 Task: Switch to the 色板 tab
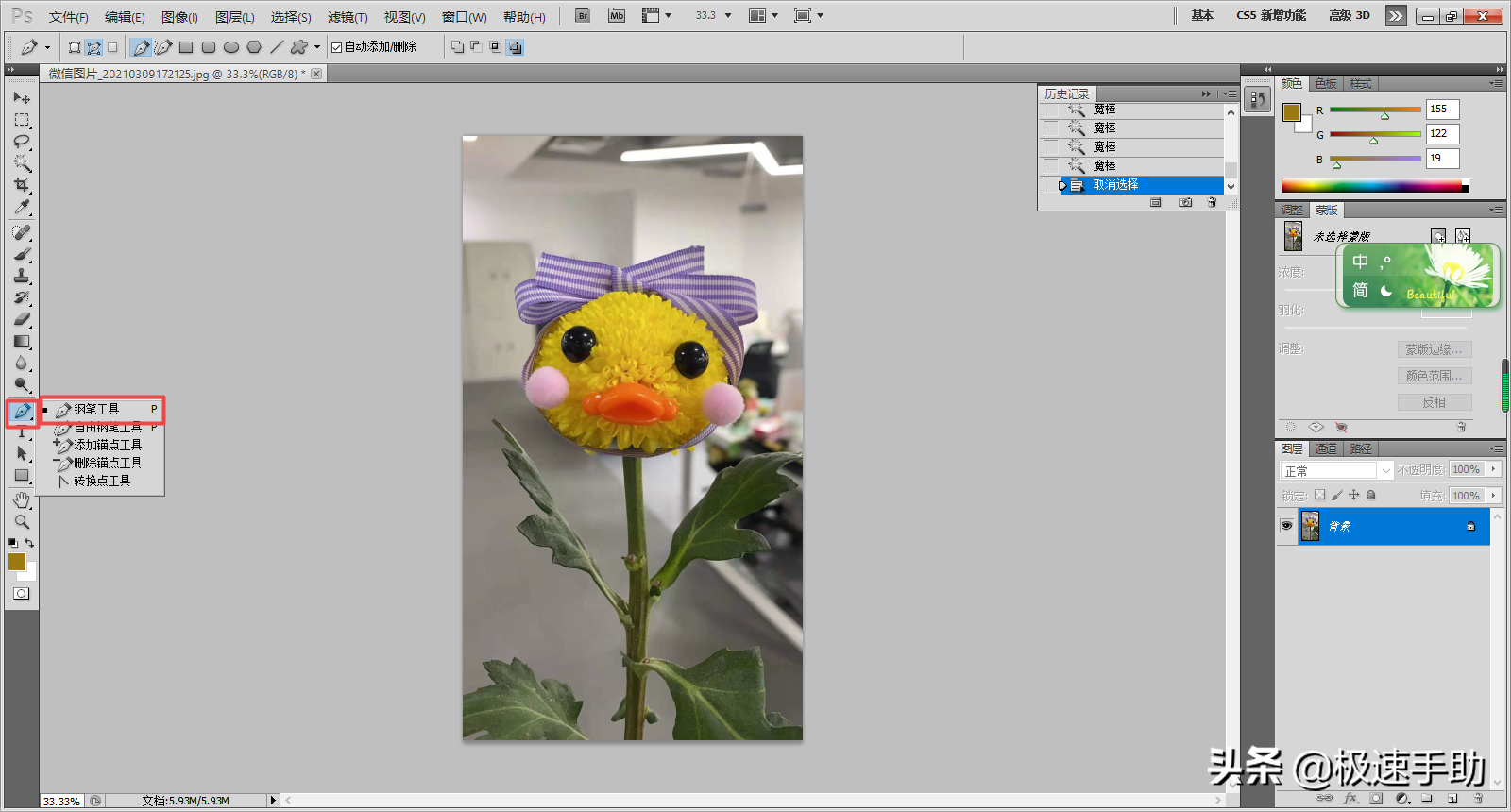pyautogui.click(x=1326, y=84)
